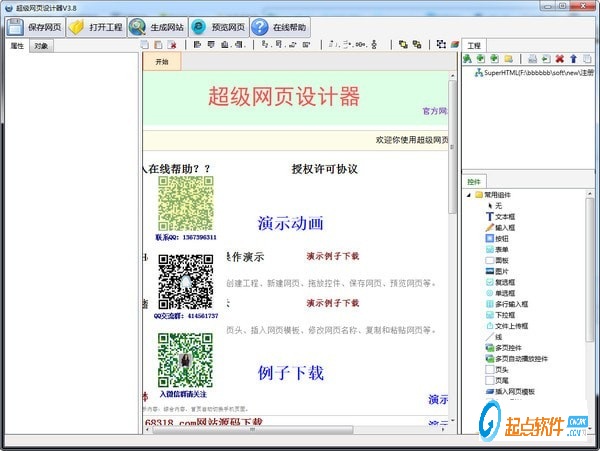This screenshot has height=451, width=600.
Task: Select the 线 line control
Action: (x=494, y=337)
